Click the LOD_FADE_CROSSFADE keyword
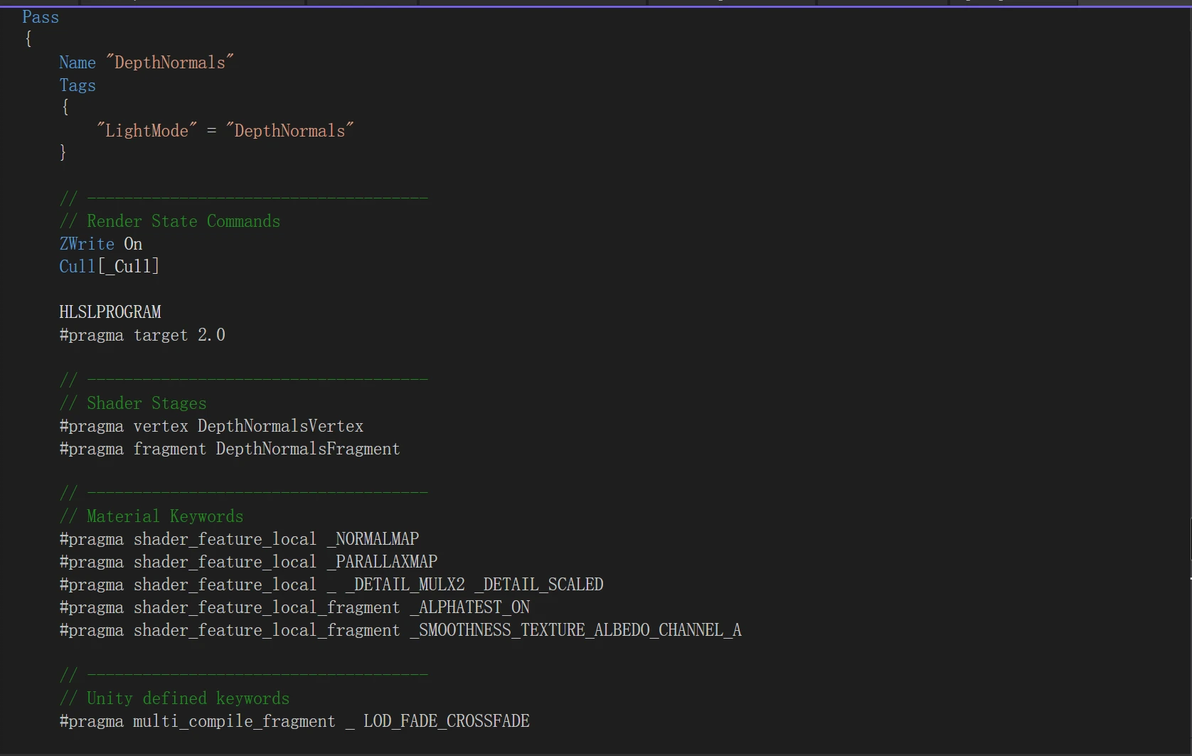Image resolution: width=1192 pixels, height=756 pixels. click(x=446, y=721)
